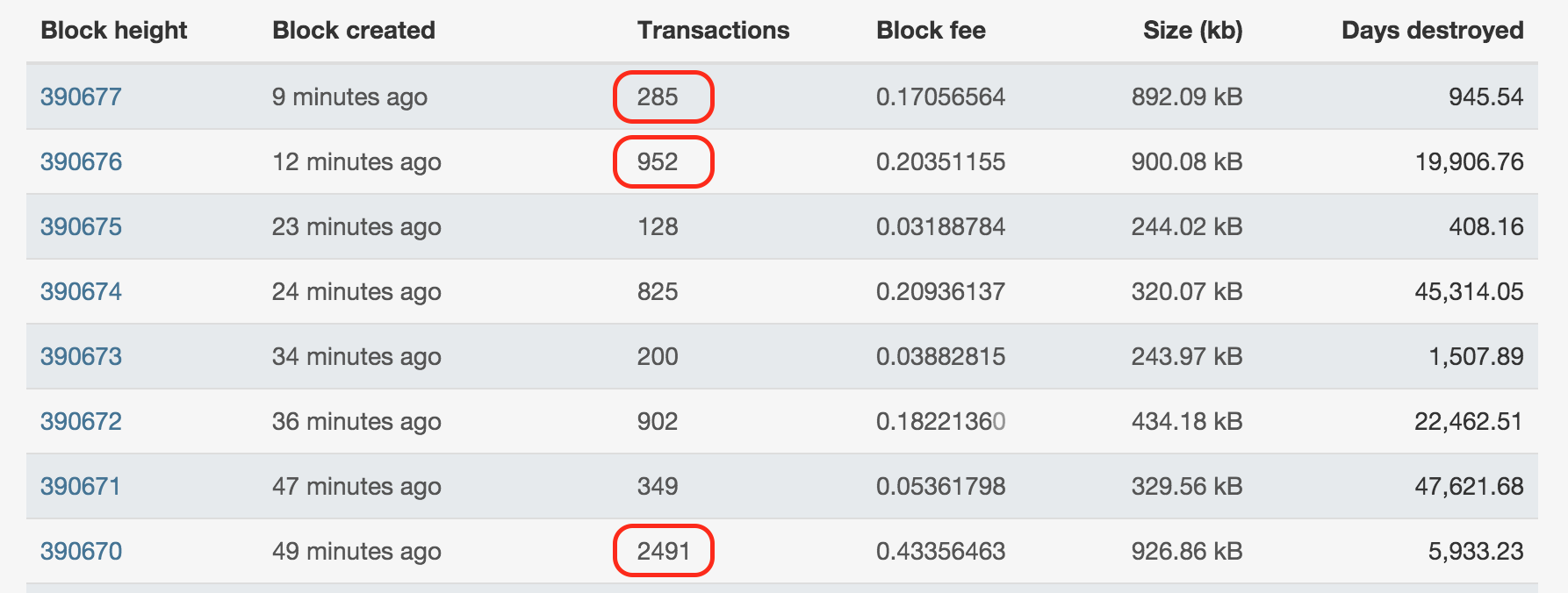1568x593 pixels.
Task: Click the Size (kb) column header
Action: click(x=1193, y=31)
